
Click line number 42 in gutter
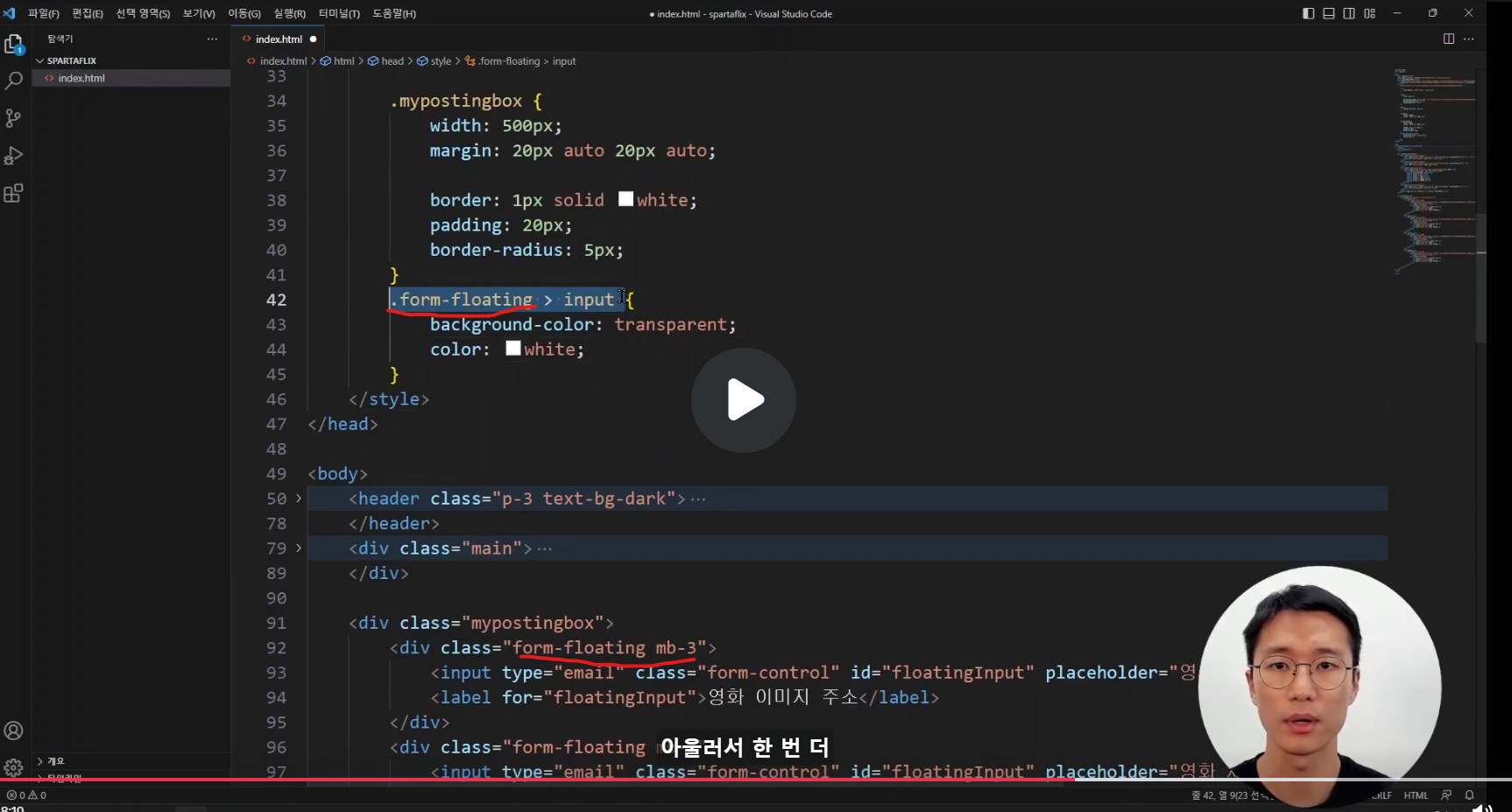point(276,300)
